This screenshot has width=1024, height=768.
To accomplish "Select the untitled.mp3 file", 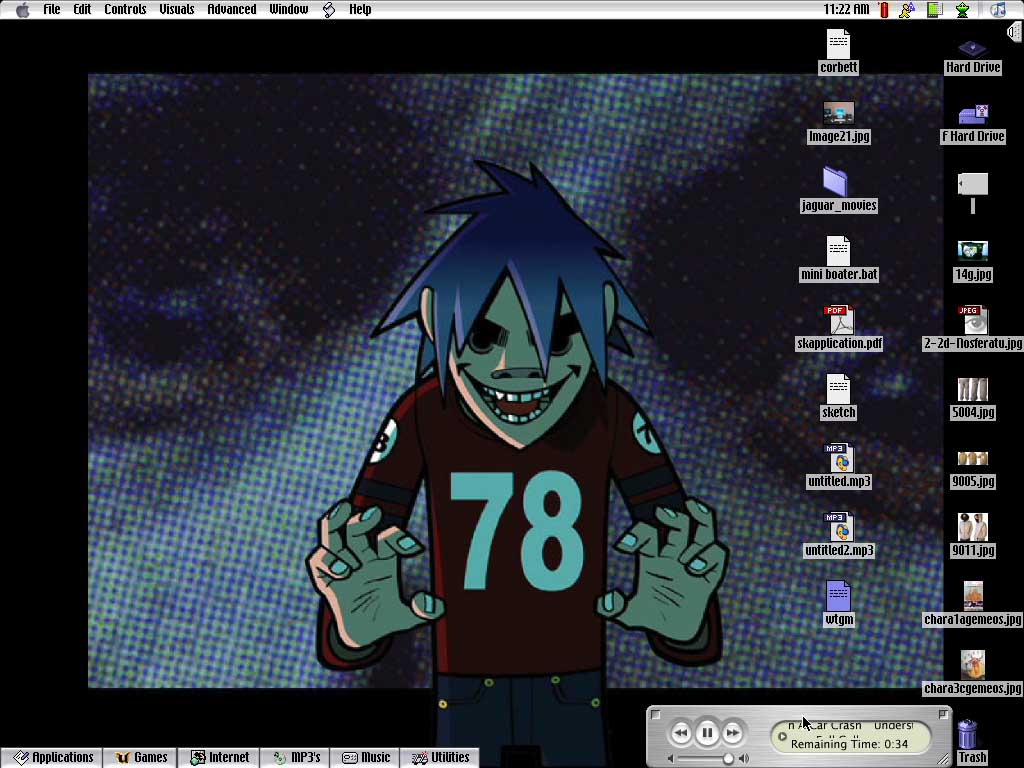I will [x=839, y=458].
